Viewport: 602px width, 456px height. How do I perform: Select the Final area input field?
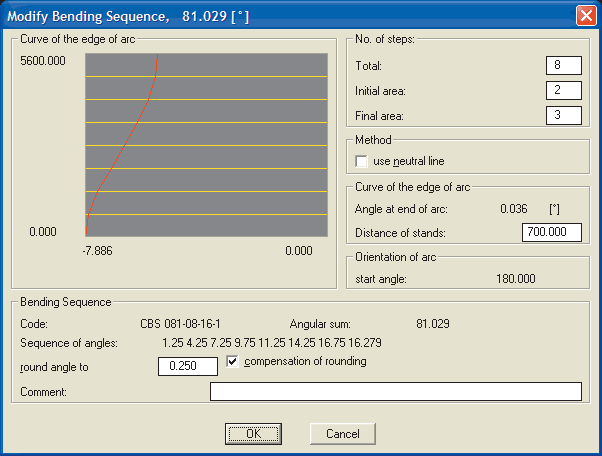pyautogui.click(x=564, y=115)
